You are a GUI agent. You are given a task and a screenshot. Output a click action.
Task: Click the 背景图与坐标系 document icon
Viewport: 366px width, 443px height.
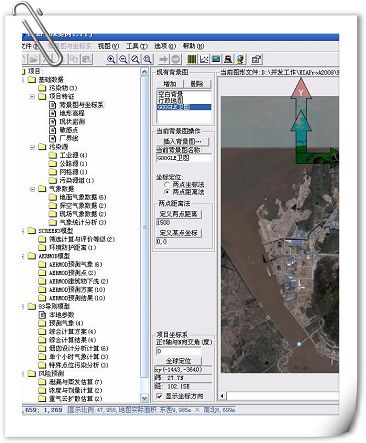coord(53,105)
